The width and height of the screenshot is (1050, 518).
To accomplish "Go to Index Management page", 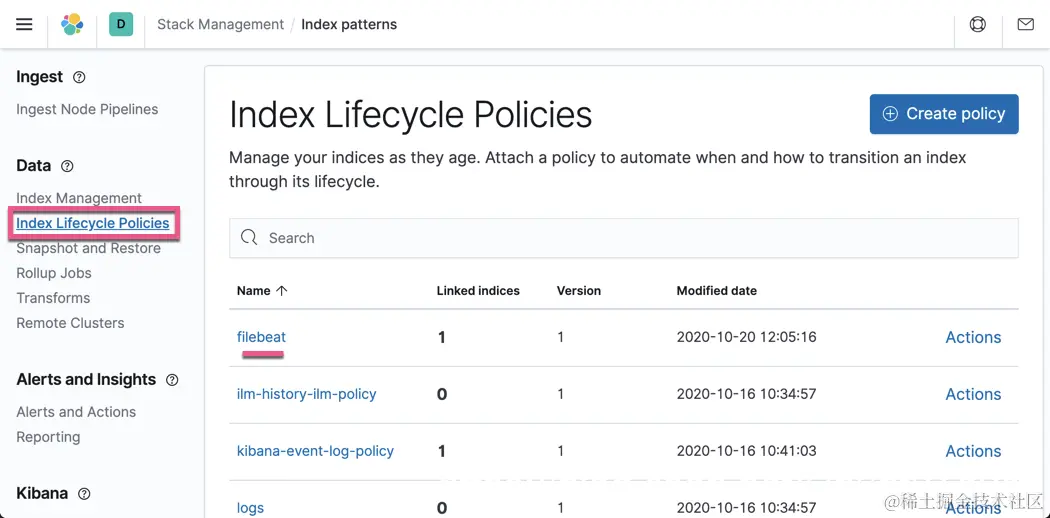I will click(x=79, y=198).
